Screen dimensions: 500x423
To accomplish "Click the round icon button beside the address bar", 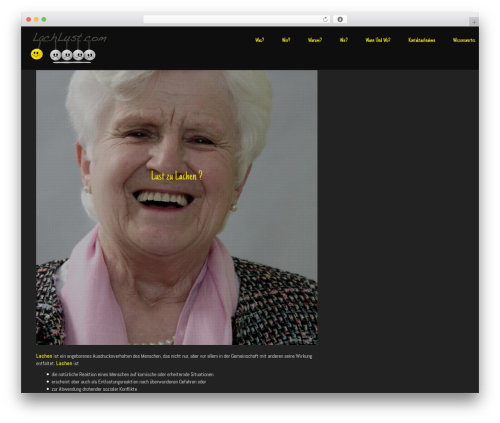I will [340, 20].
